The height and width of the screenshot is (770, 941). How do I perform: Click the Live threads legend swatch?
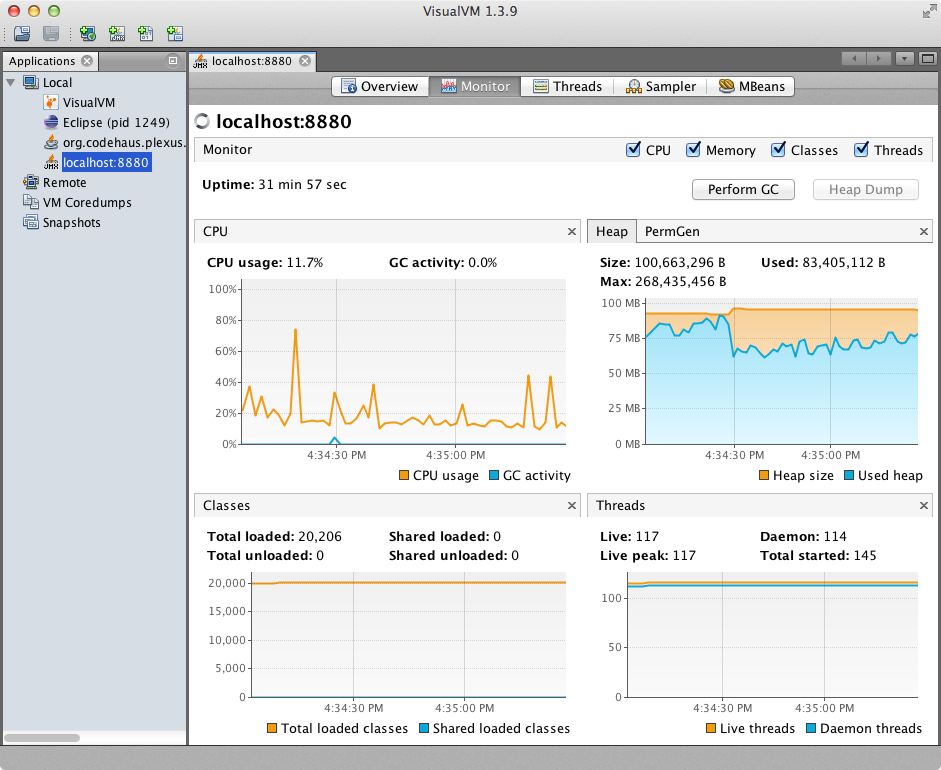(x=711, y=728)
